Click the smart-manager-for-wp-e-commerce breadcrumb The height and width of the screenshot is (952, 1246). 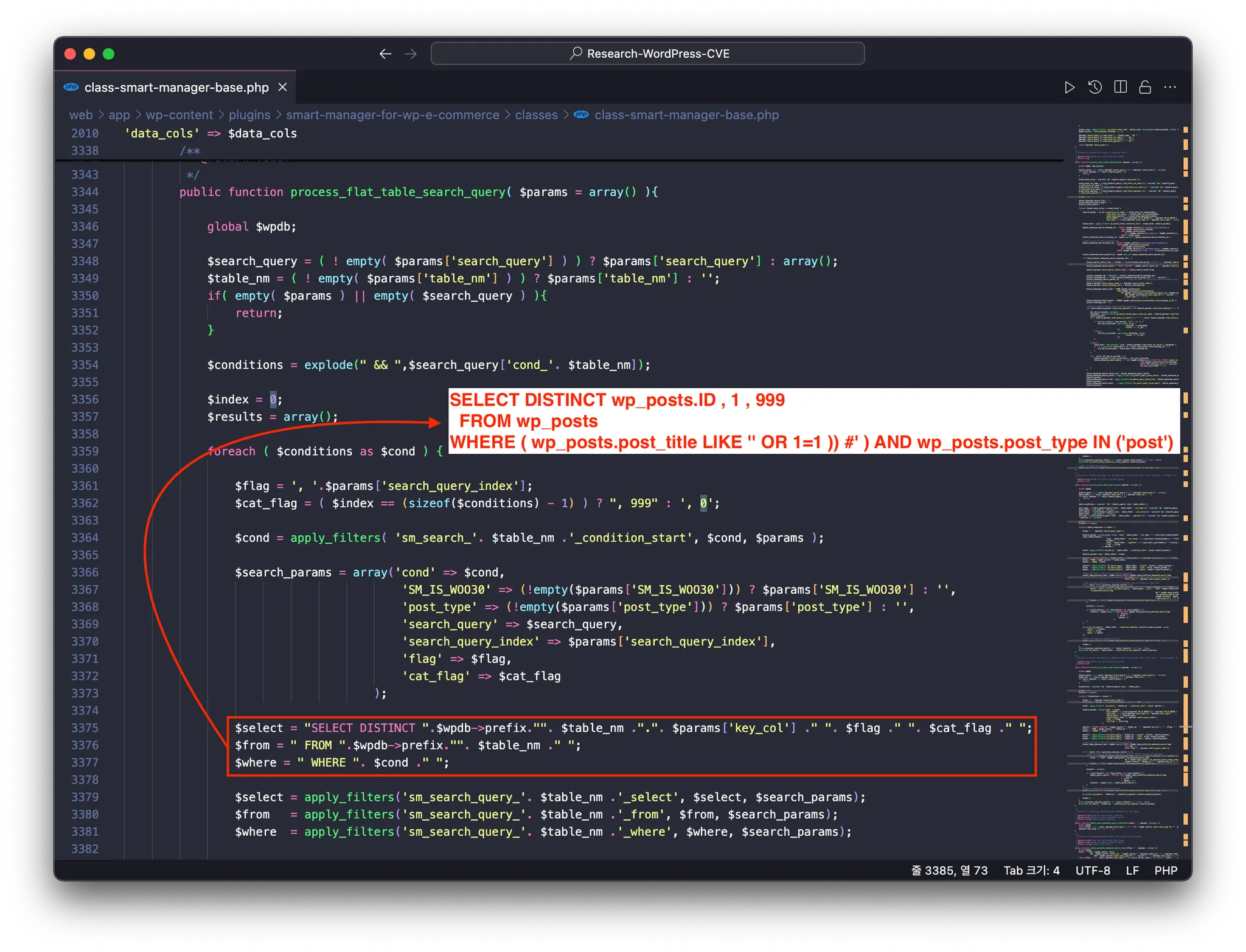(392, 115)
